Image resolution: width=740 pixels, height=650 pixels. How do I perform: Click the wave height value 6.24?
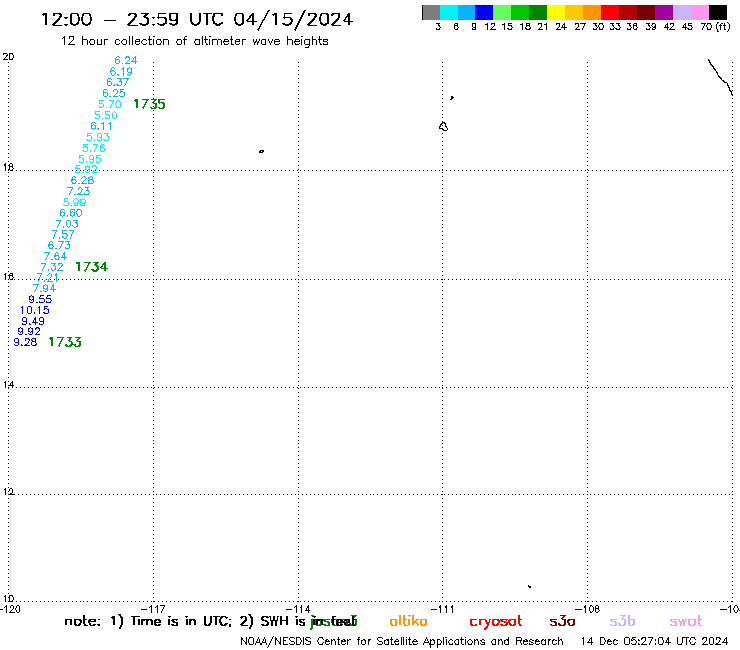pyautogui.click(x=126, y=60)
